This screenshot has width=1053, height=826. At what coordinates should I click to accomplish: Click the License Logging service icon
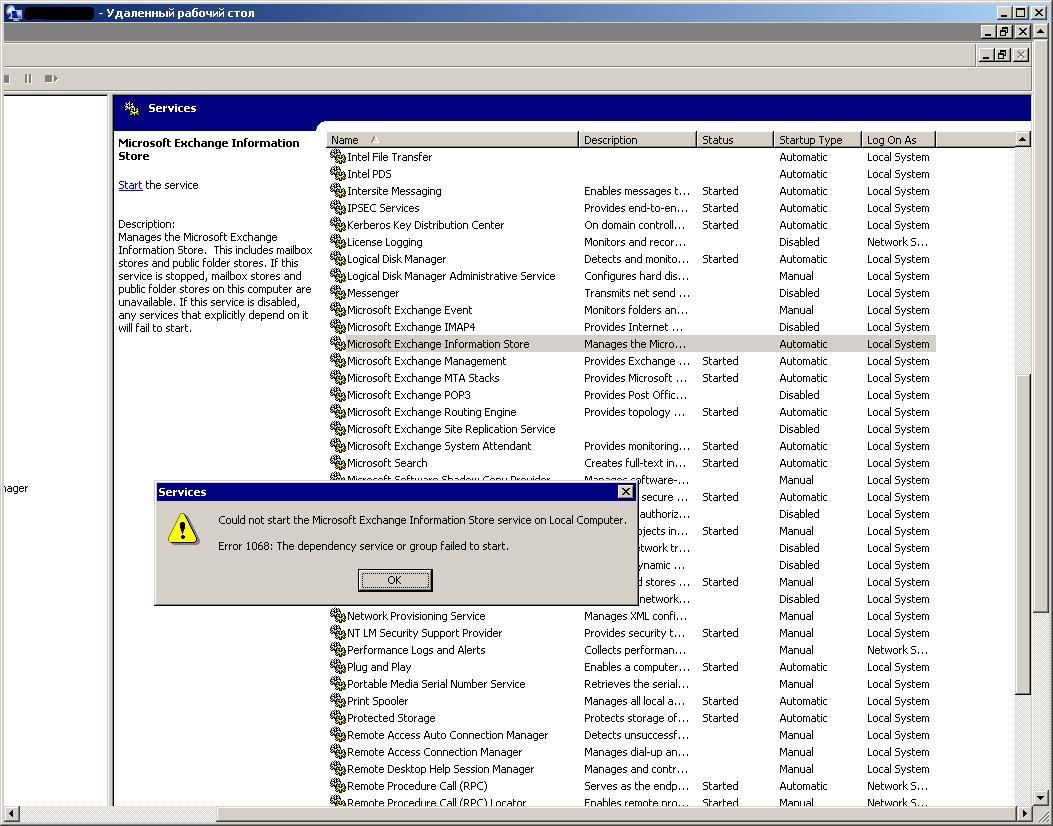click(x=337, y=242)
